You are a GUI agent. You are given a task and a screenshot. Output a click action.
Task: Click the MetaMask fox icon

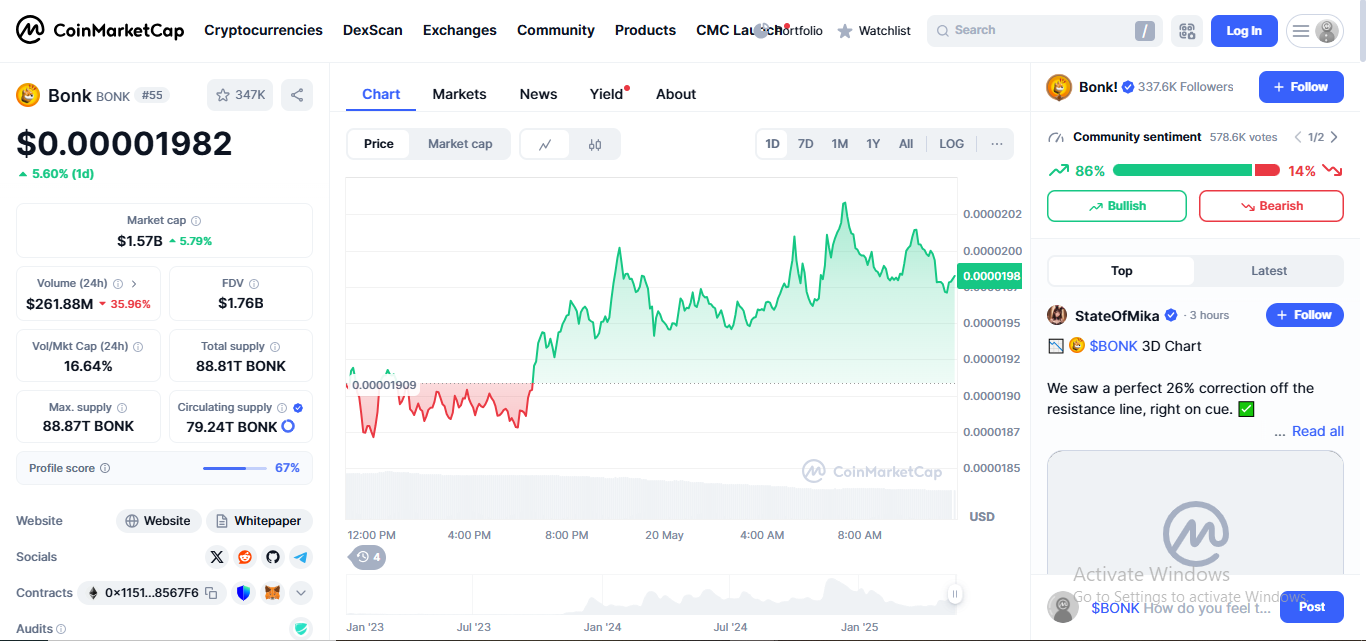[272, 593]
